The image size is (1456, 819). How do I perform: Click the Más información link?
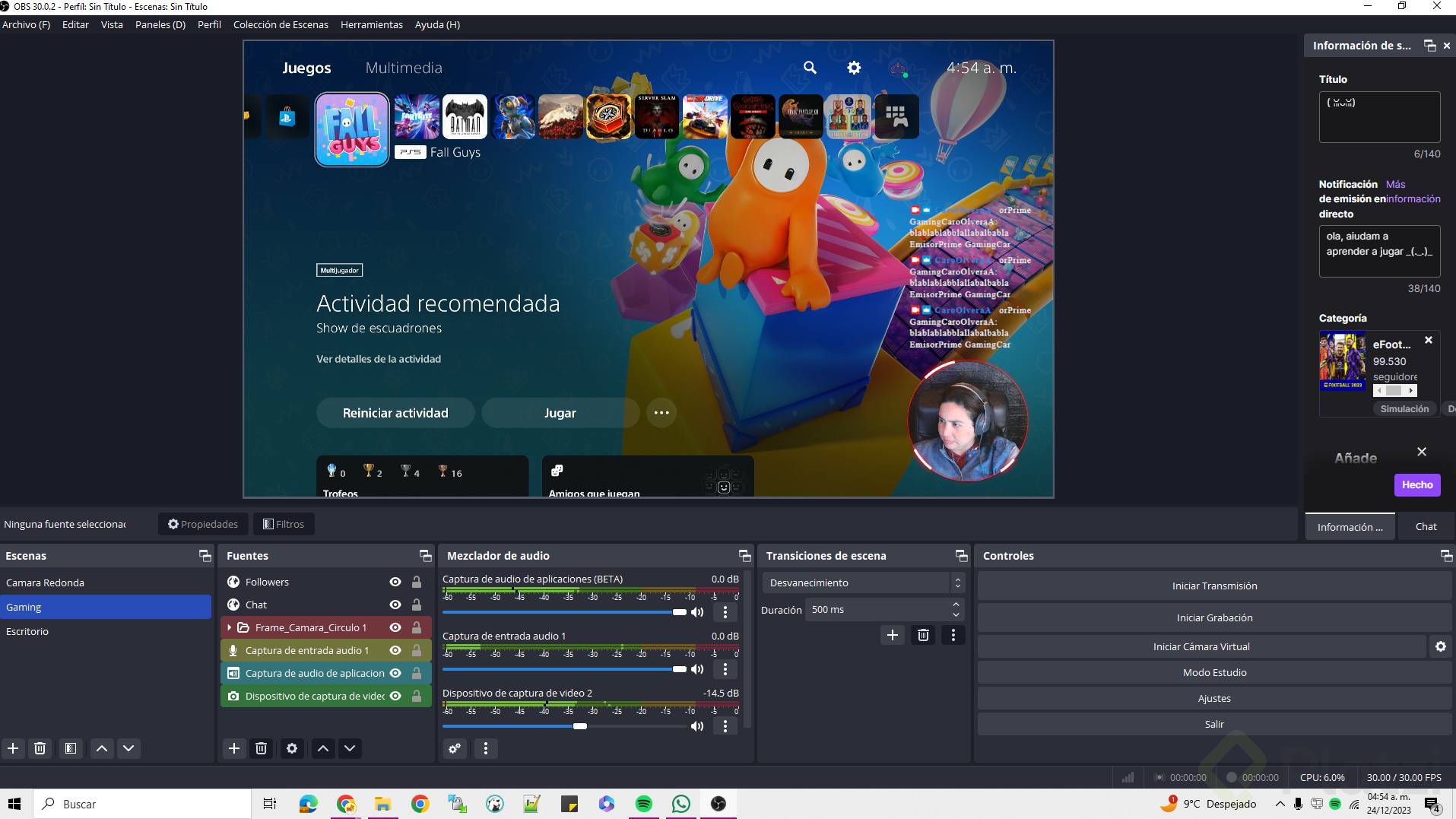(1413, 192)
